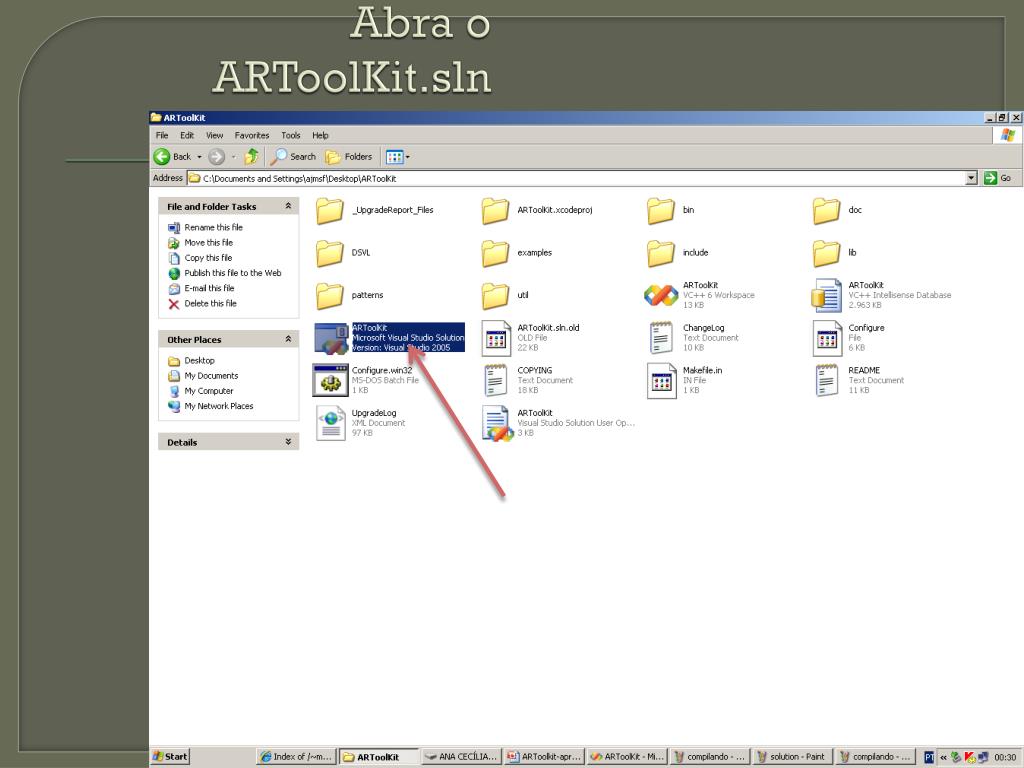The image size is (1024, 768).
Task: Open the Views dropdown in toolbar
Action: click(x=398, y=157)
